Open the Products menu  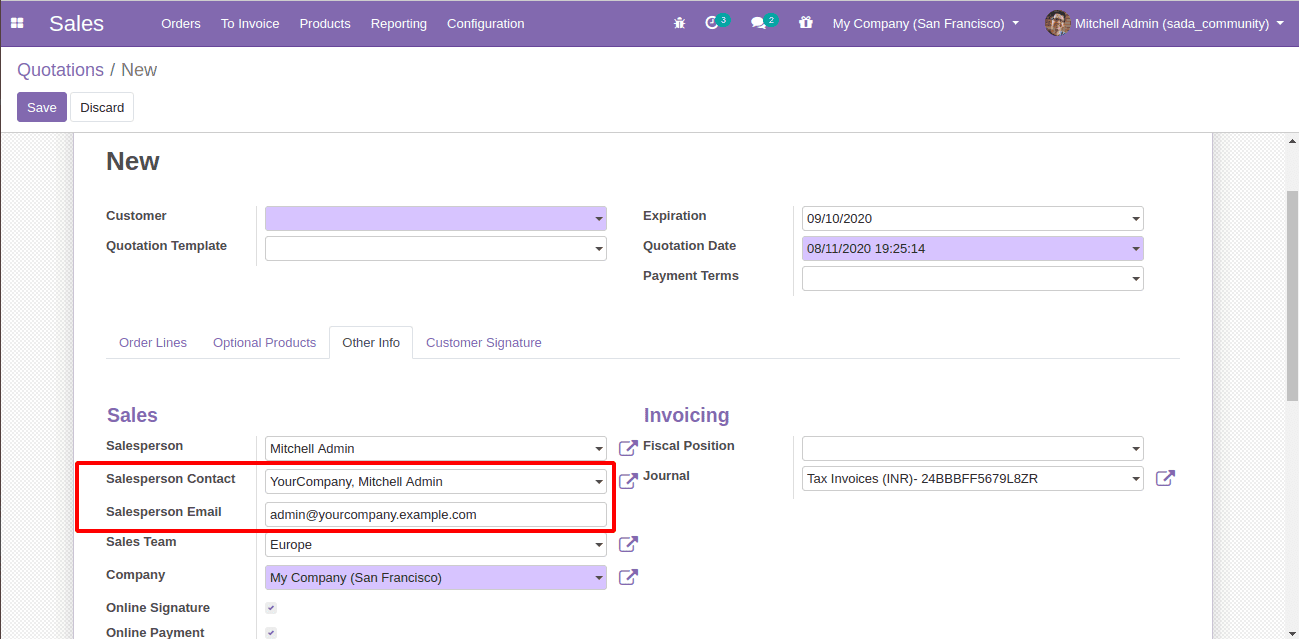tap(325, 23)
